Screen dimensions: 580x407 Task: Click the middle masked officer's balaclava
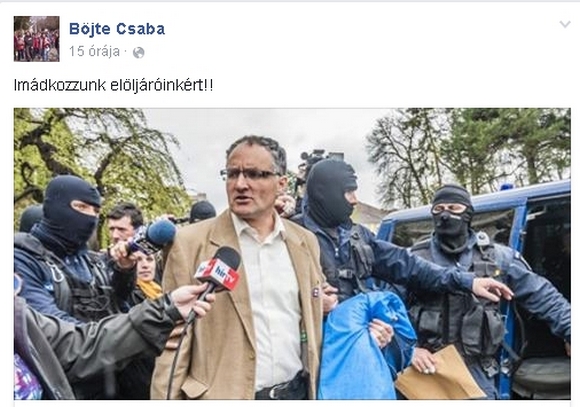[330, 192]
